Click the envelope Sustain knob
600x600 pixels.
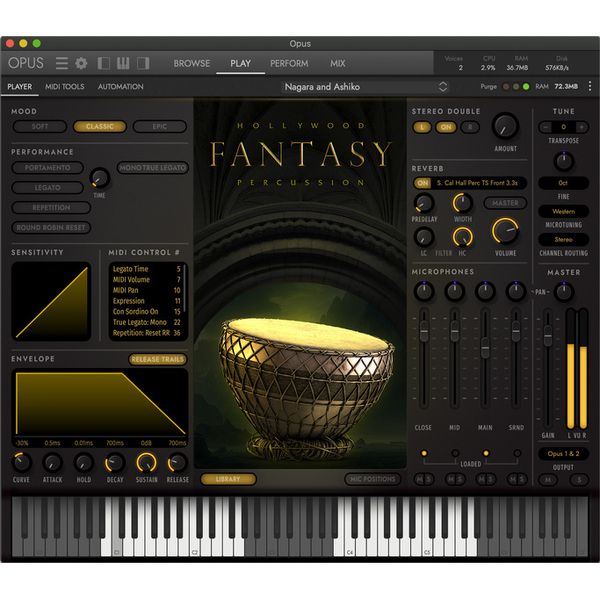pos(147,463)
